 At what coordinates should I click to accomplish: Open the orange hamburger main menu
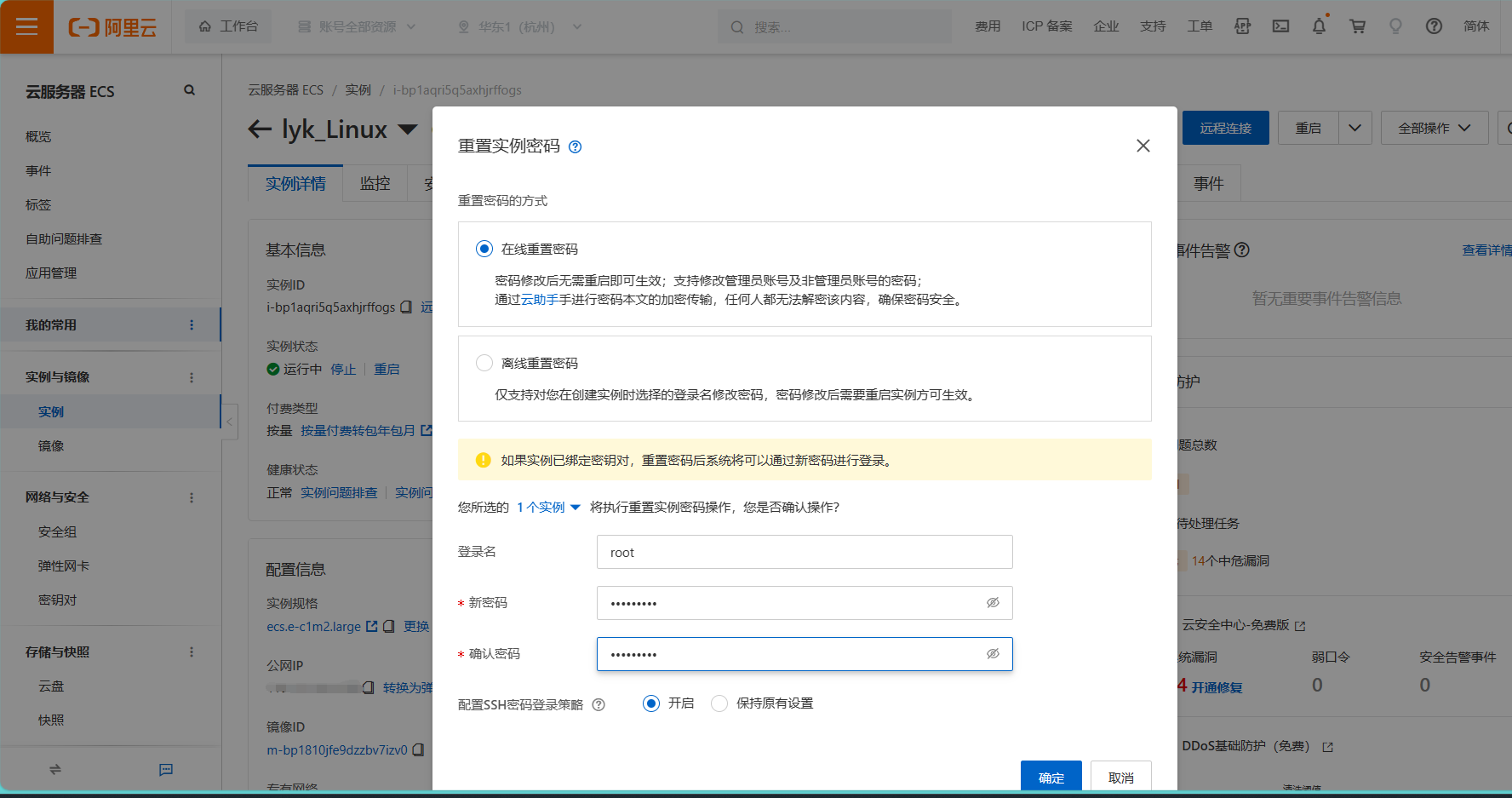coord(26,26)
